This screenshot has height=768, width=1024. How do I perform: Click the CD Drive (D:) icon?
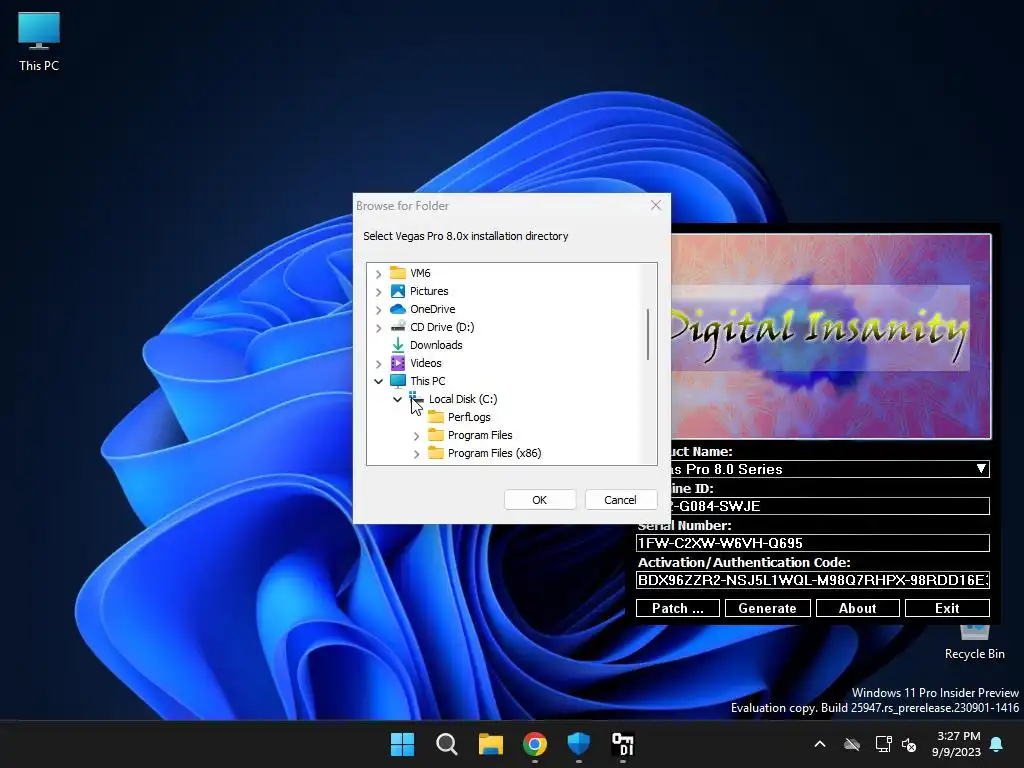point(398,327)
